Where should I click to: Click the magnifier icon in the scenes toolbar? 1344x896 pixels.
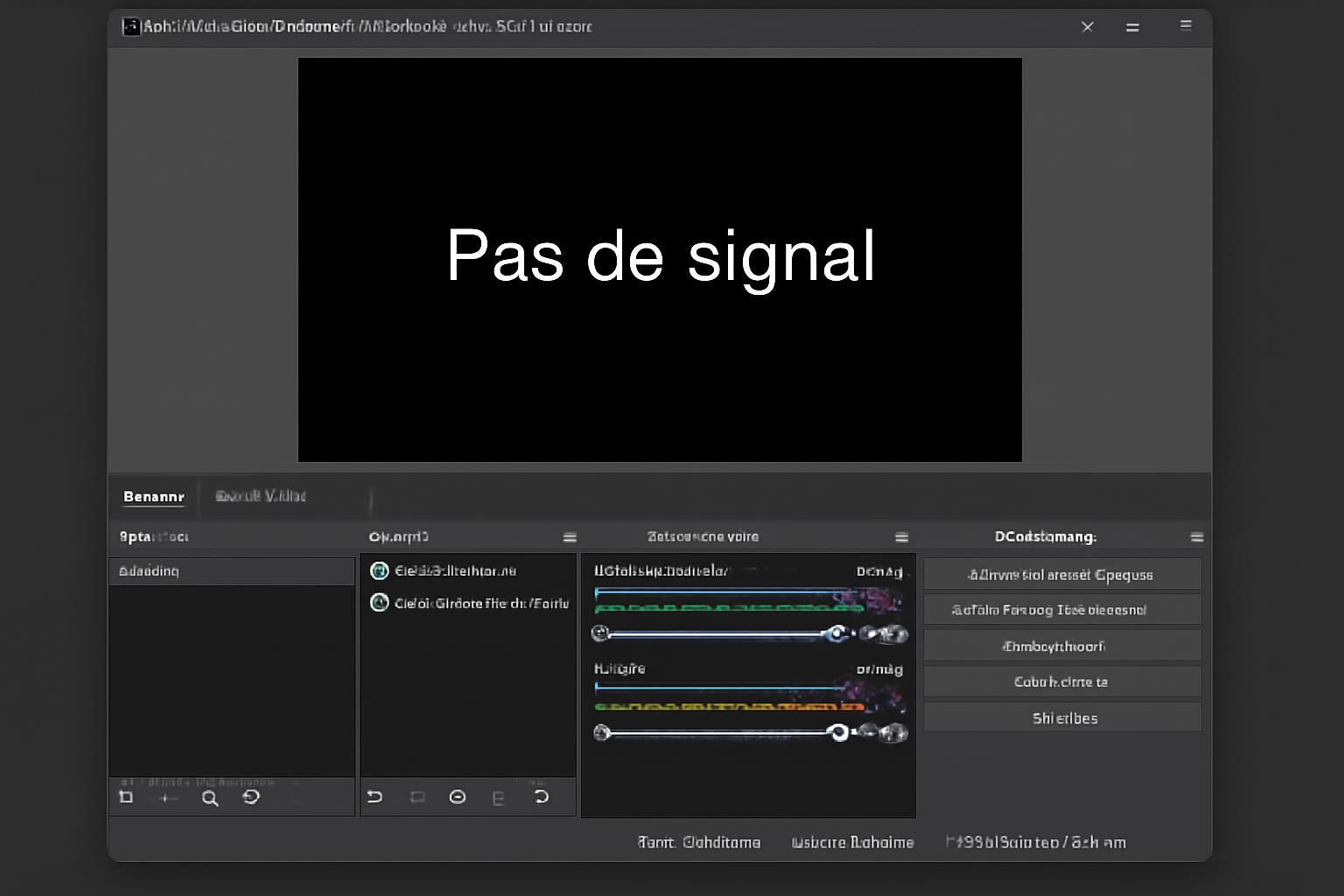coord(210,798)
